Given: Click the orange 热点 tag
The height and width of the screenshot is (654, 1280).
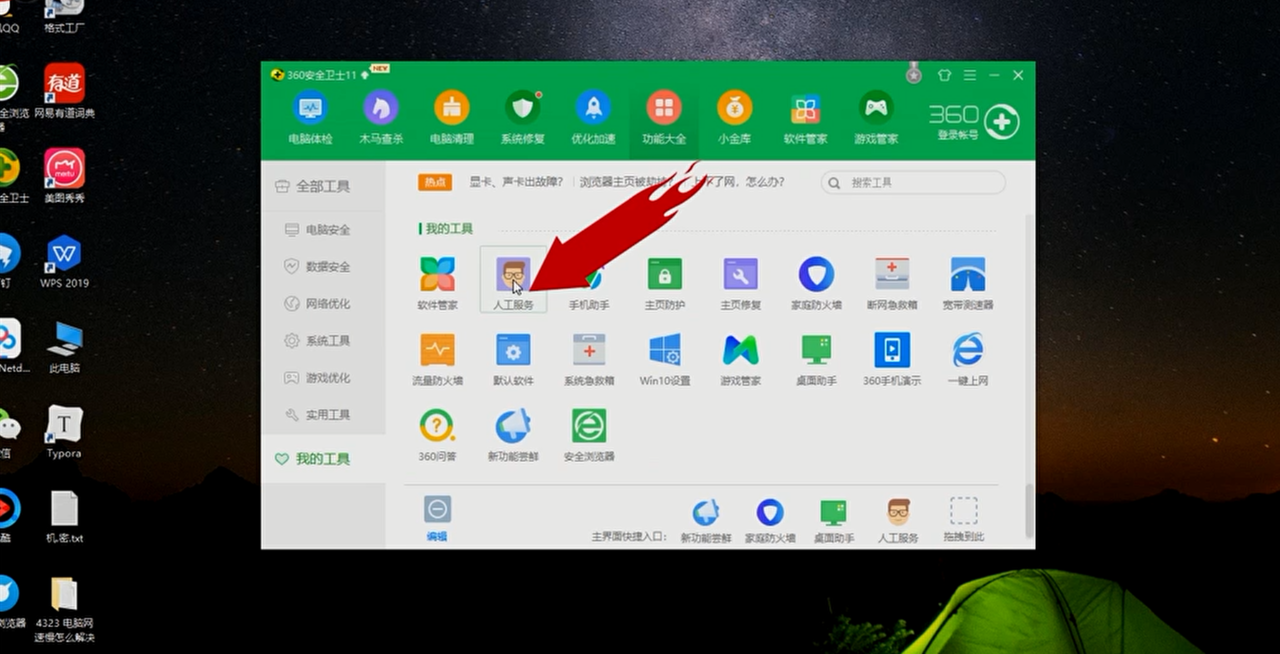Looking at the screenshot, I should click(x=434, y=182).
